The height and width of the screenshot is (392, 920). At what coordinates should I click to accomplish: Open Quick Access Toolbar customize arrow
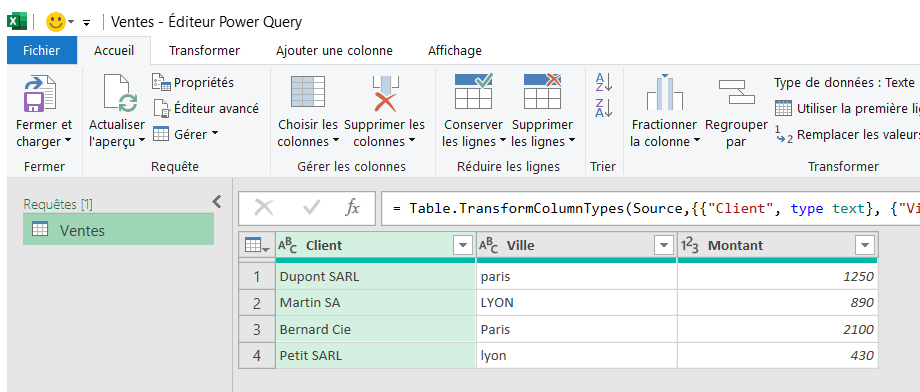click(x=87, y=23)
